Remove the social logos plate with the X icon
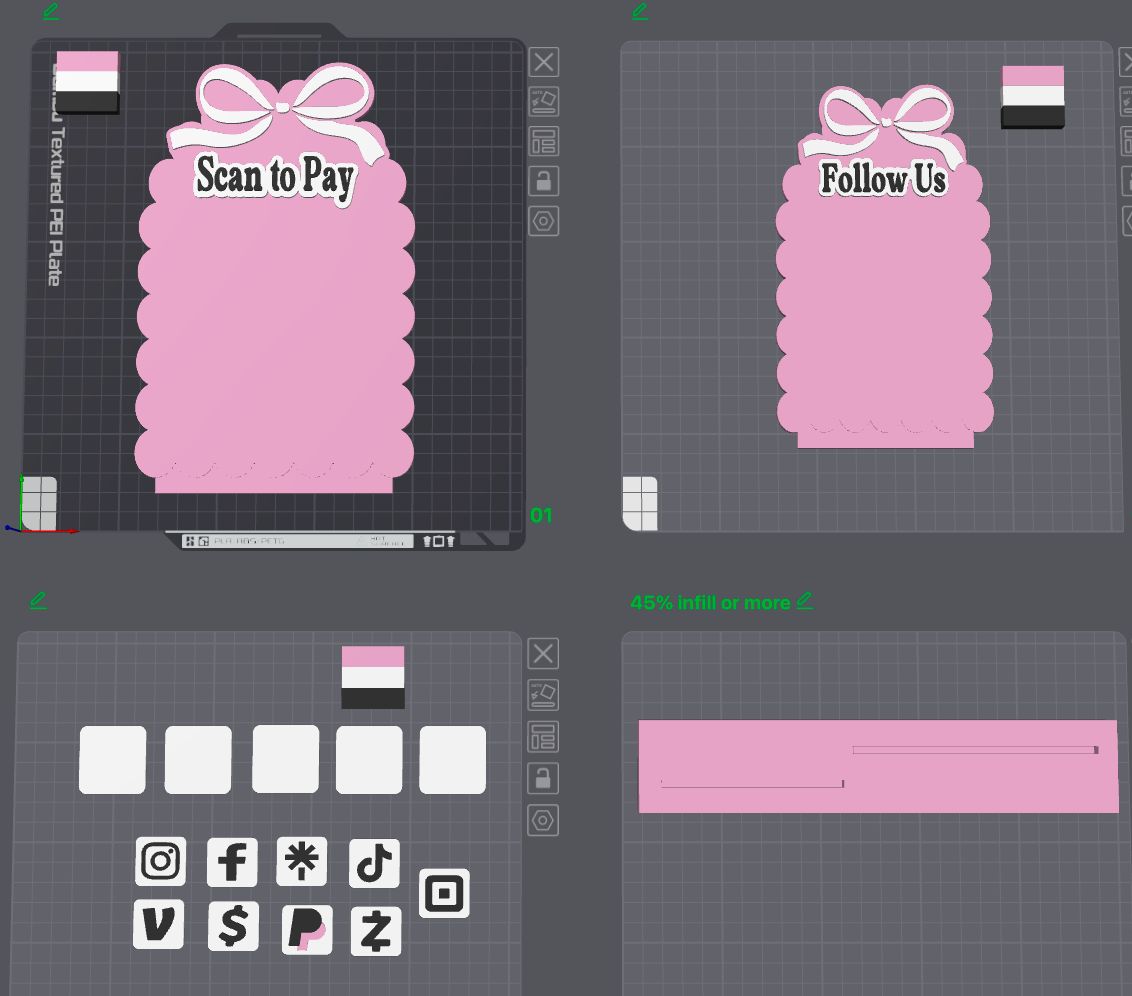This screenshot has width=1132, height=996. coord(543,654)
